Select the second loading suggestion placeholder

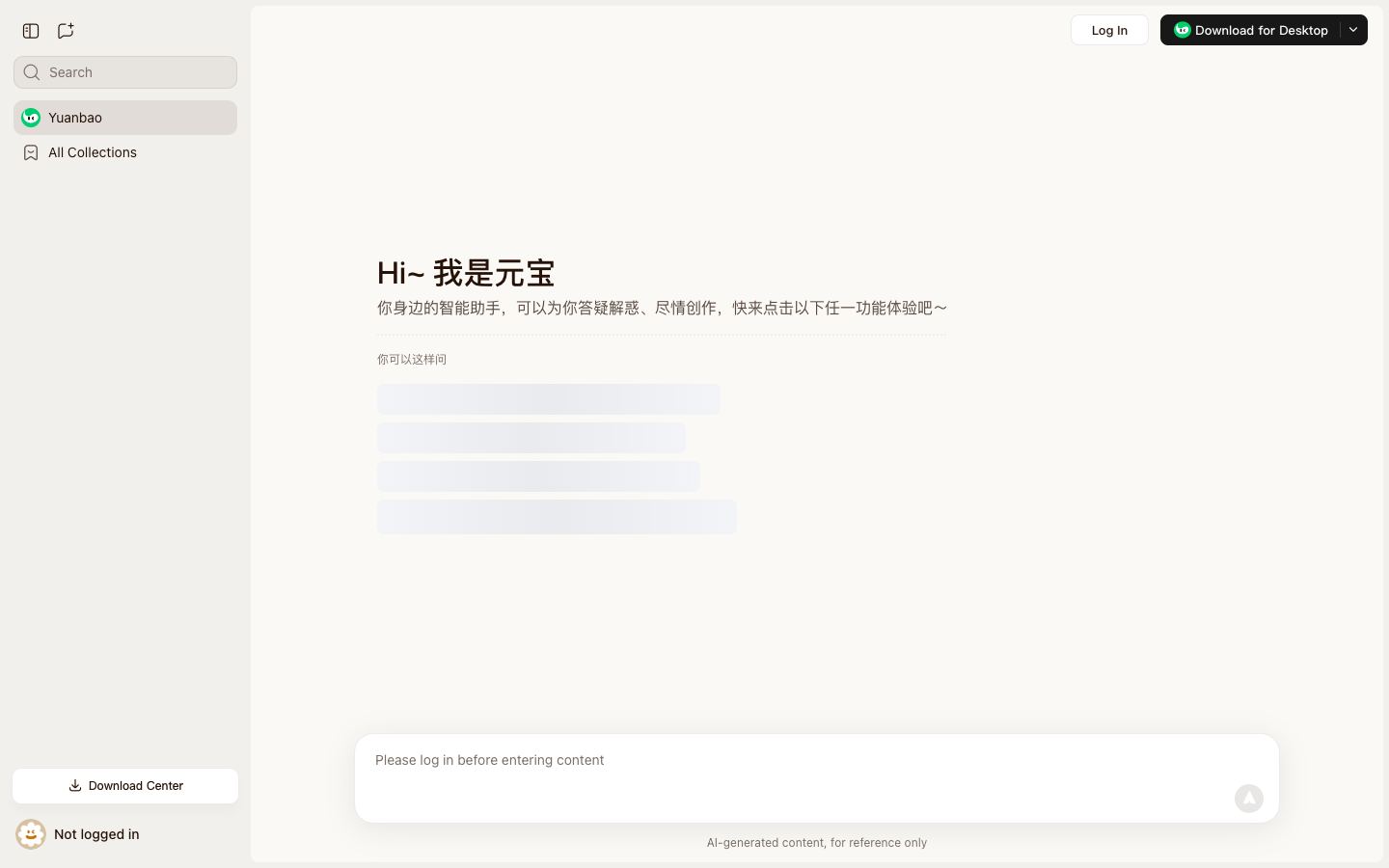[x=531, y=438]
